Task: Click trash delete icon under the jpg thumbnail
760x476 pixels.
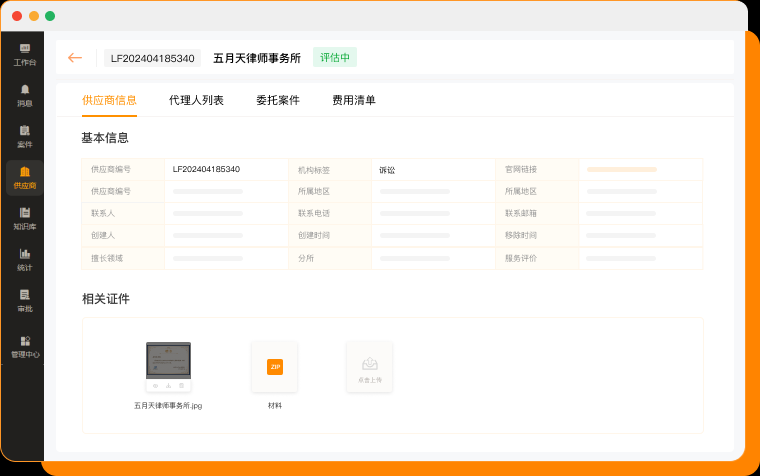Action: [x=181, y=385]
